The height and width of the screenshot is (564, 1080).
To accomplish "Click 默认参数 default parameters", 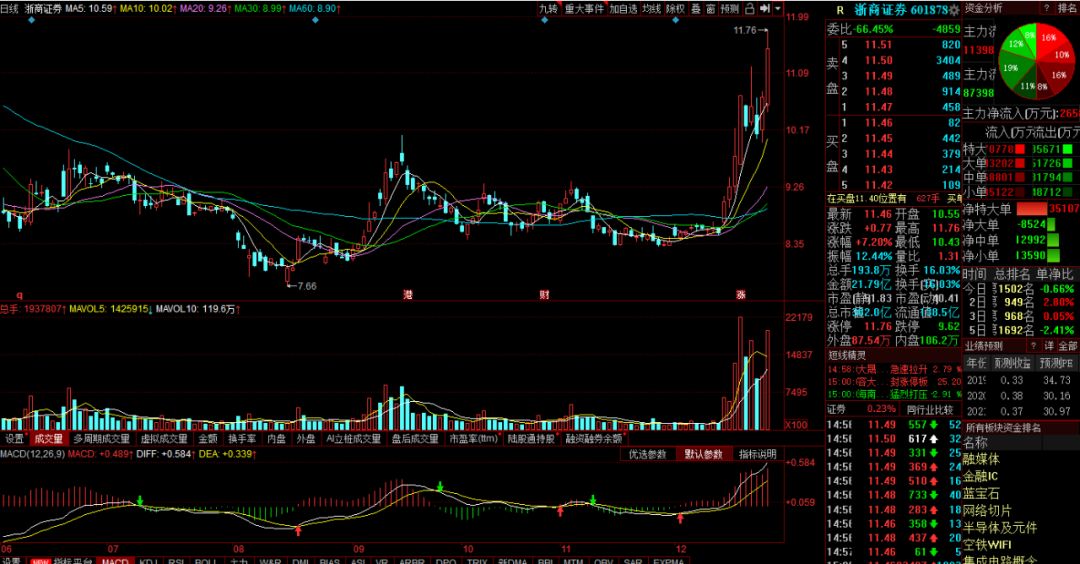I will point(703,455).
